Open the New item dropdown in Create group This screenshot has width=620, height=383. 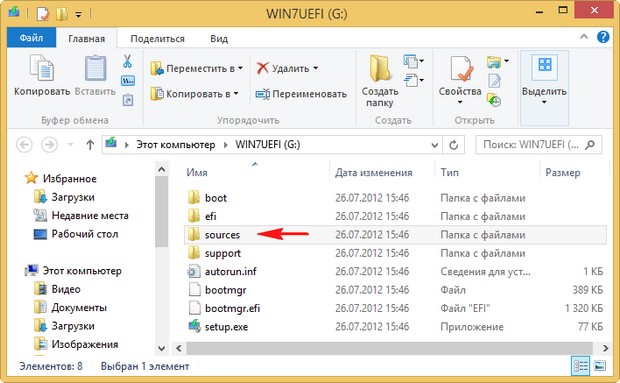pyautogui.click(x=414, y=61)
